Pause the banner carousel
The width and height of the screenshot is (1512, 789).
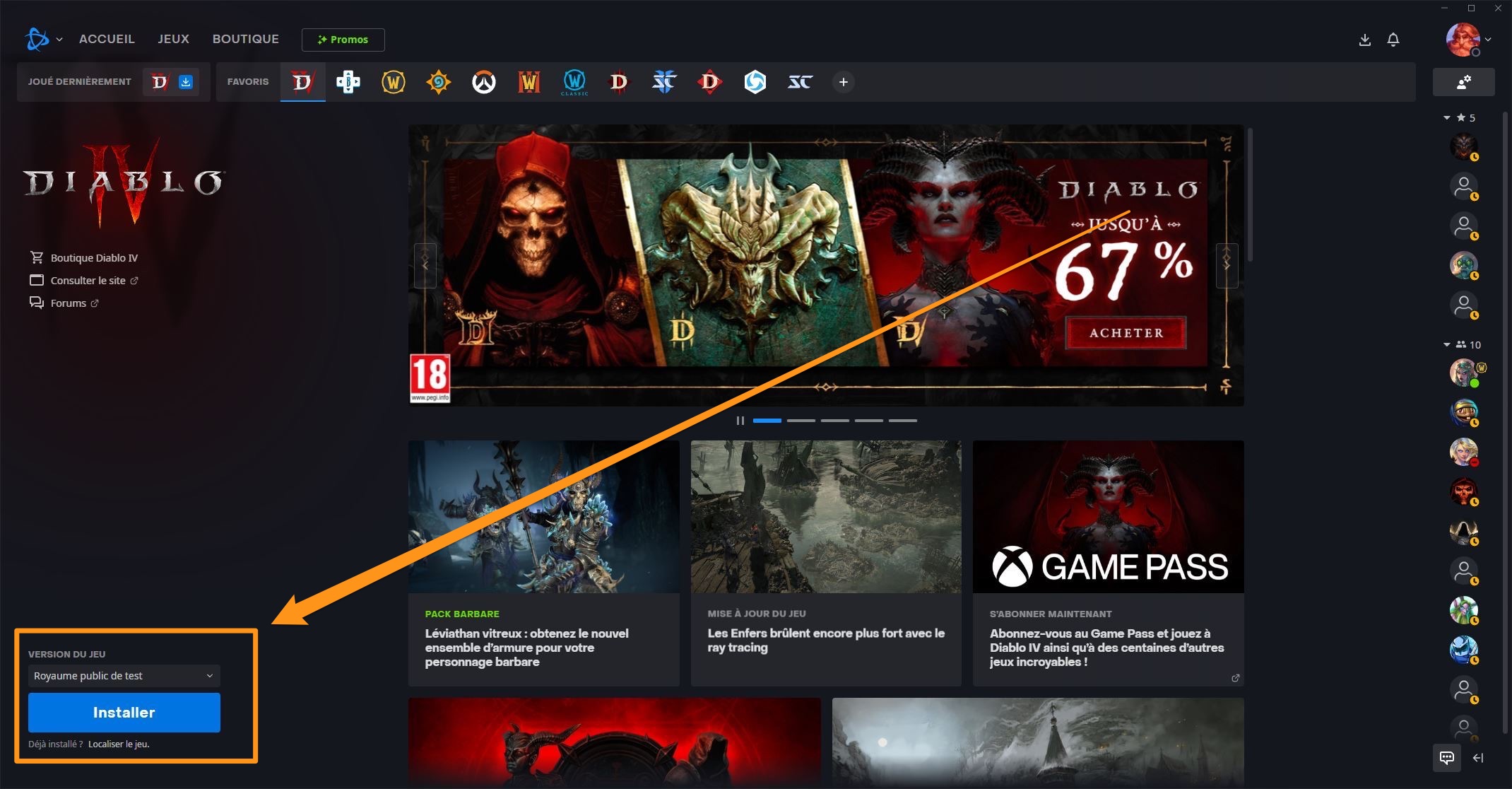coord(740,421)
